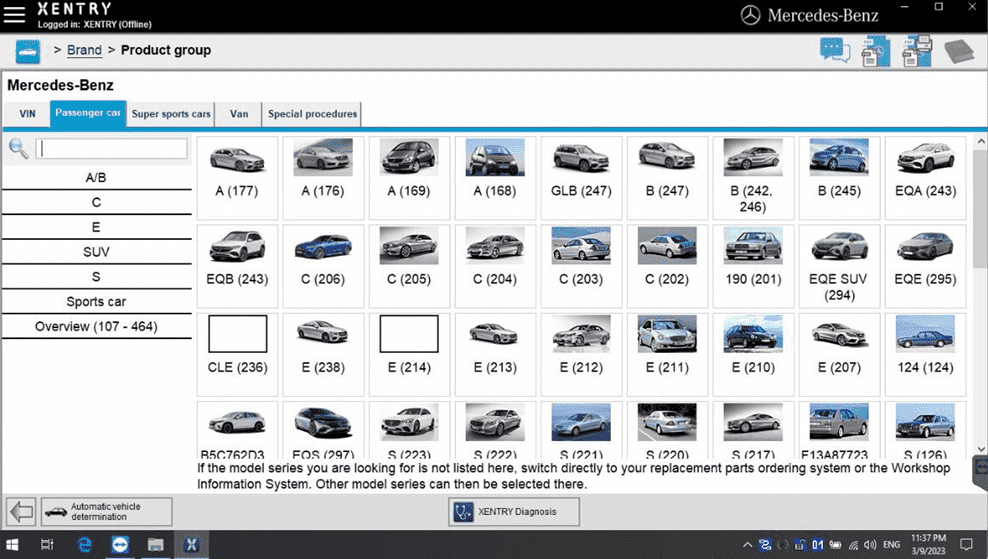The image size is (988, 559).
Task: Open the Special procedures tab
Action: 312,114
